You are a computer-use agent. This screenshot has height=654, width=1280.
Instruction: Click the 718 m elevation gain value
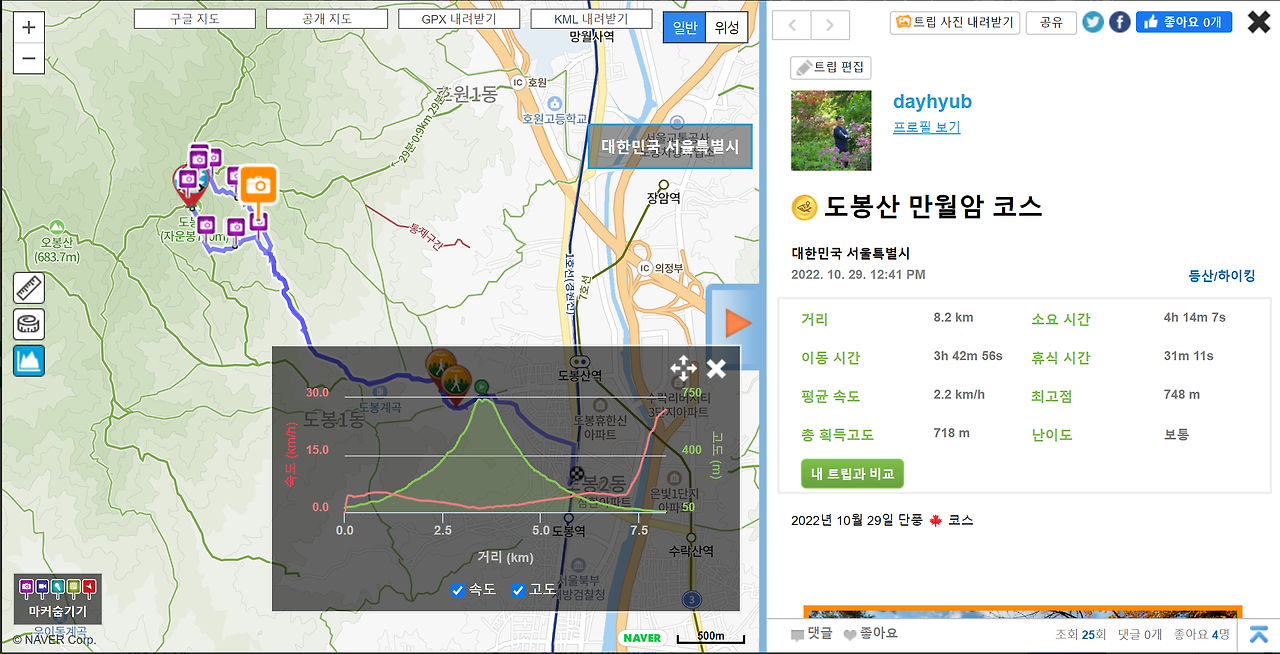951,433
